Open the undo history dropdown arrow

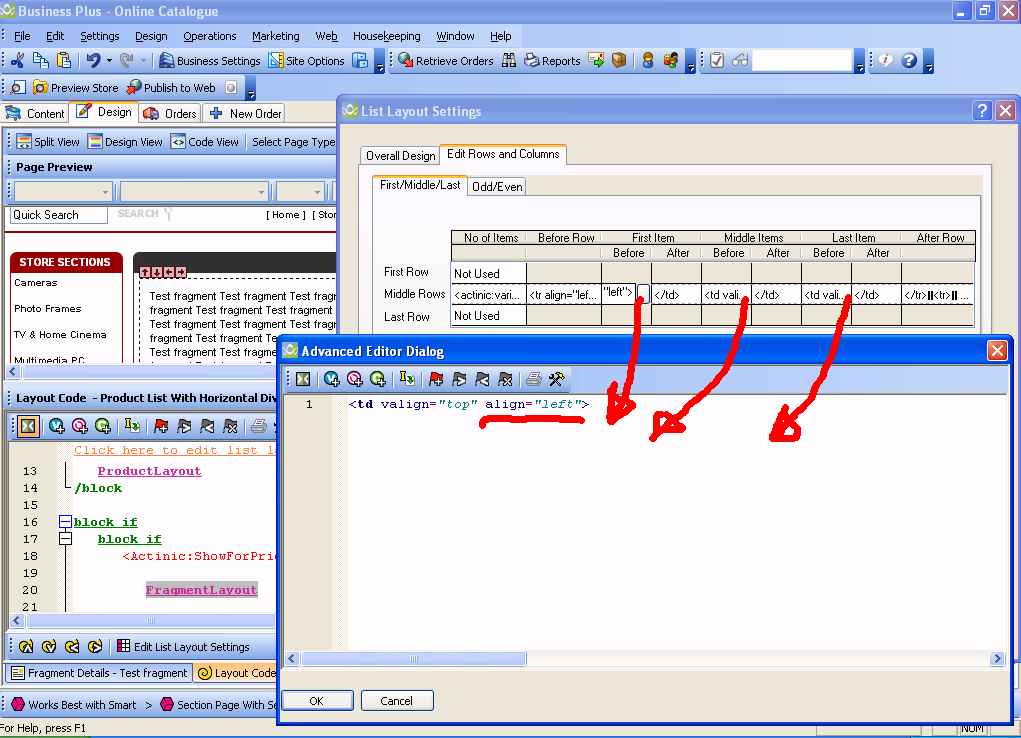[x=109, y=61]
